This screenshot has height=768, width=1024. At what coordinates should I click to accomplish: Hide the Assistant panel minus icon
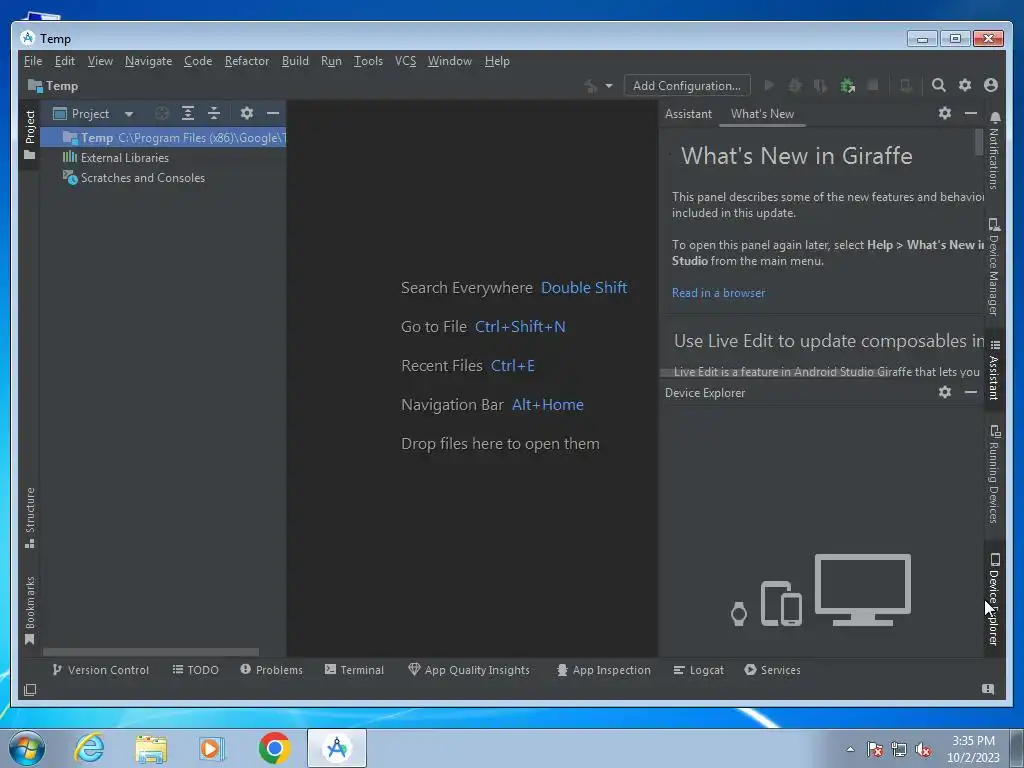pos(971,113)
